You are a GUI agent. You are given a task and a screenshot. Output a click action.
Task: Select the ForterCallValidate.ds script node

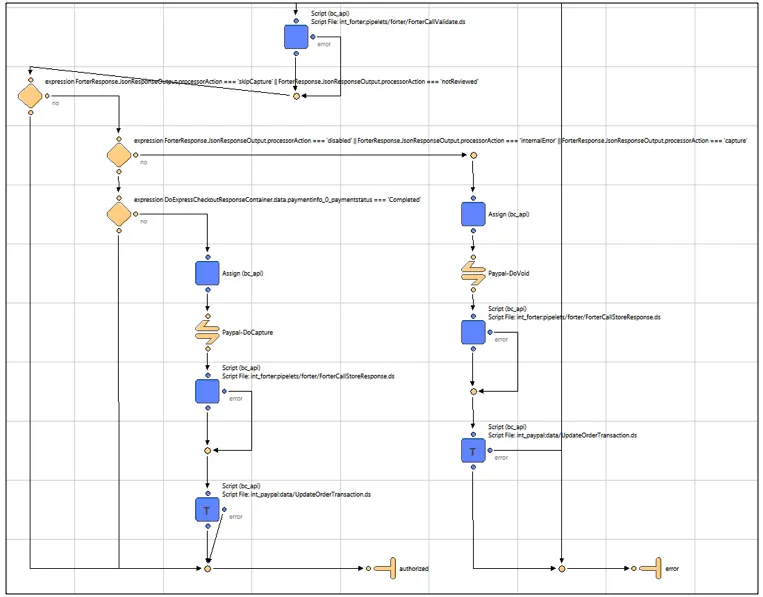click(296, 37)
